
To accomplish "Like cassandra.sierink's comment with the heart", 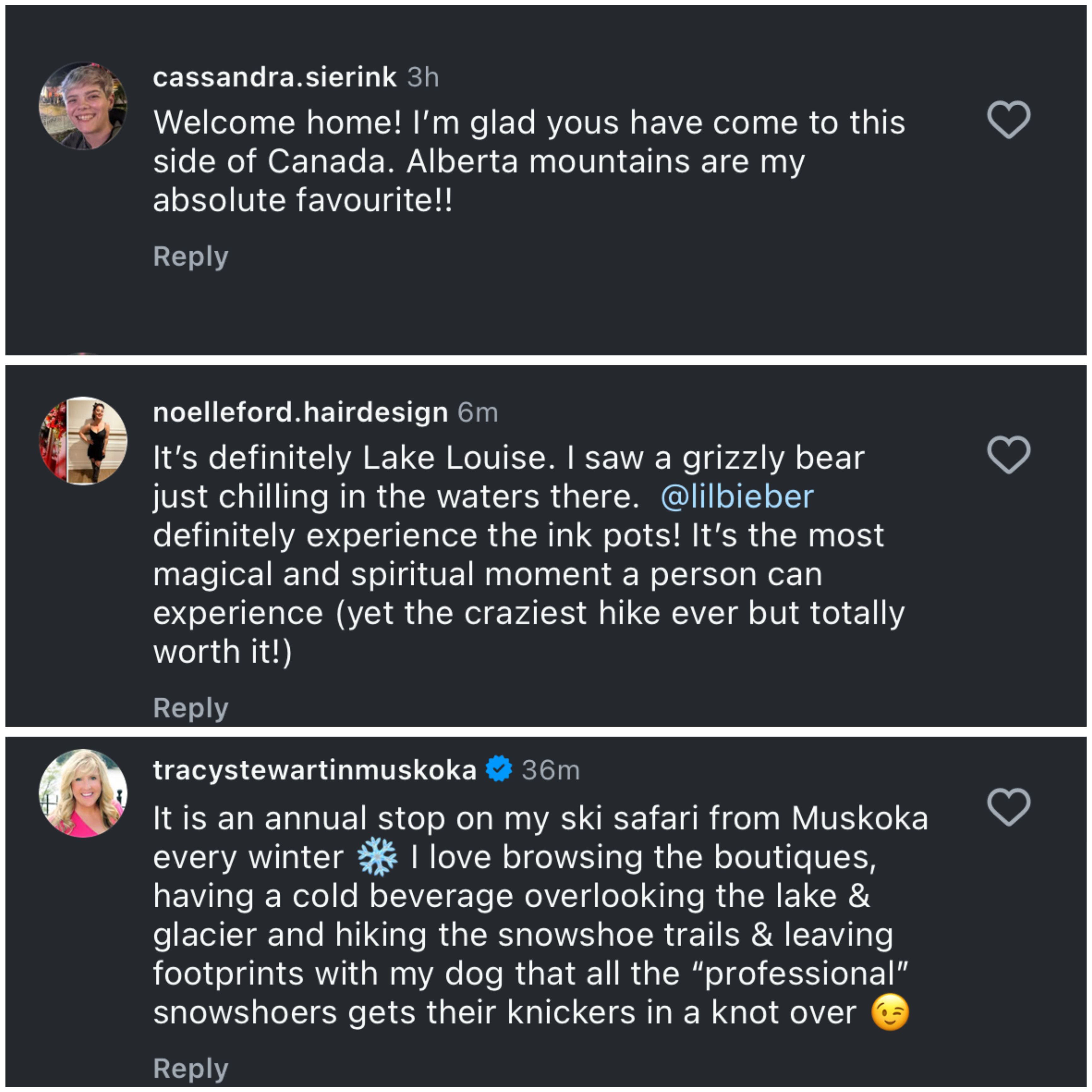I will pyautogui.click(x=1008, y=119).
